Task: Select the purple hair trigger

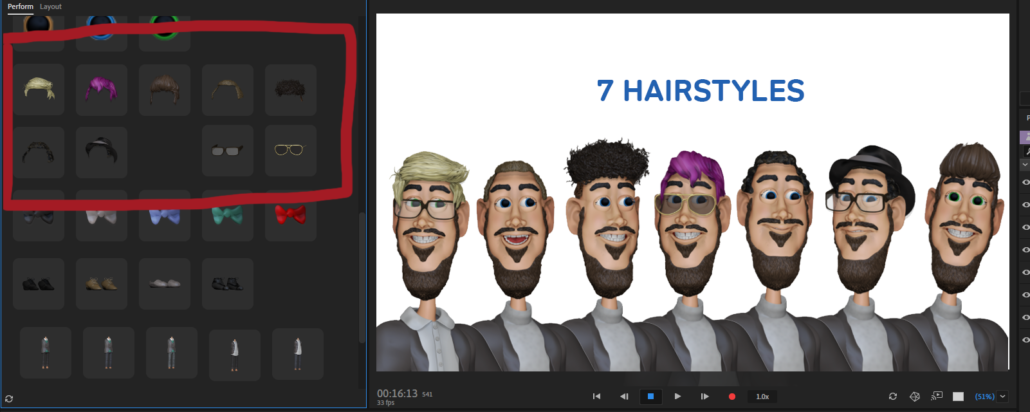Action: (x=102, y=90)
